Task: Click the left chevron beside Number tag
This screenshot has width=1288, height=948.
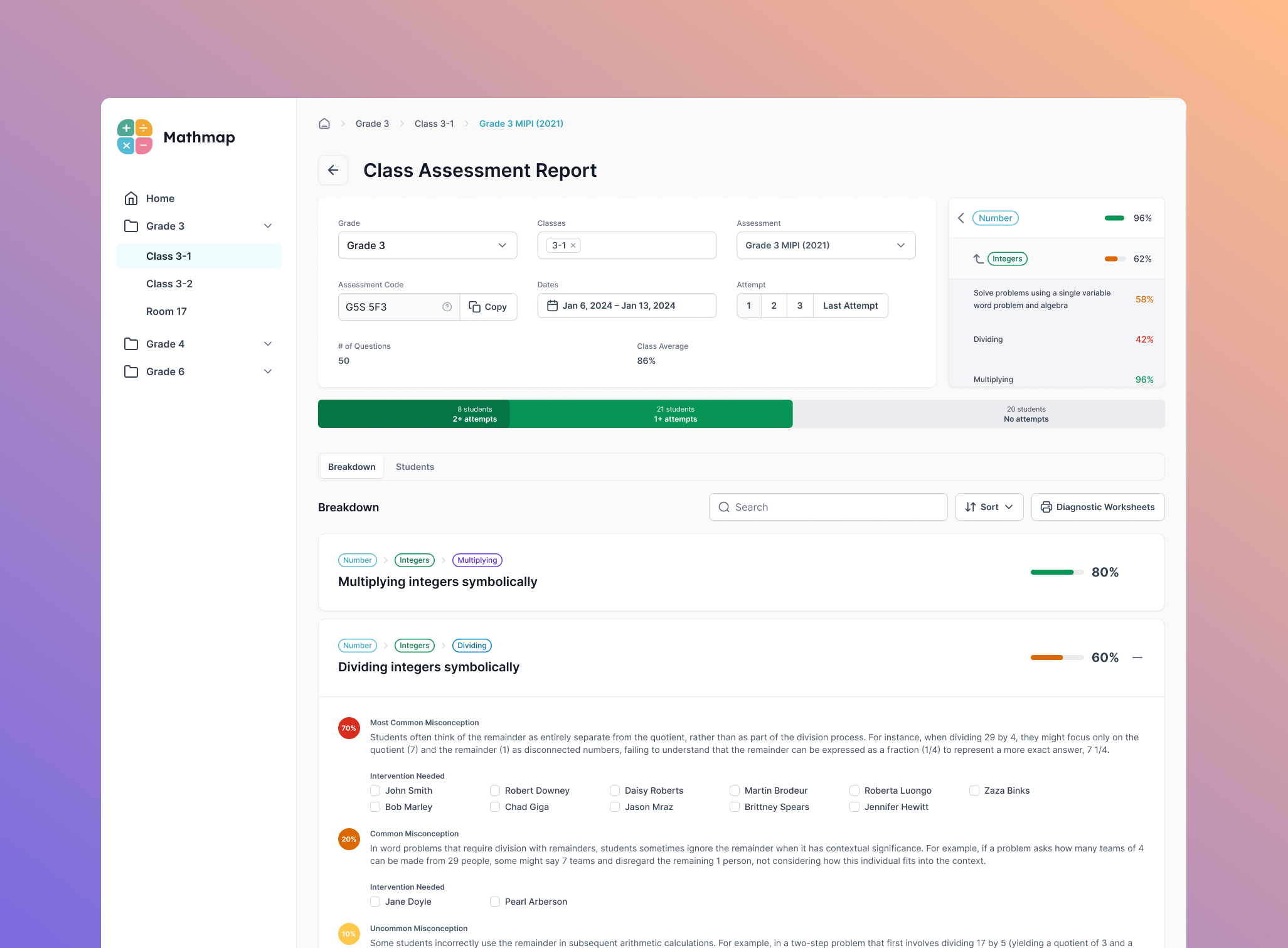Action: click(961, 218)
